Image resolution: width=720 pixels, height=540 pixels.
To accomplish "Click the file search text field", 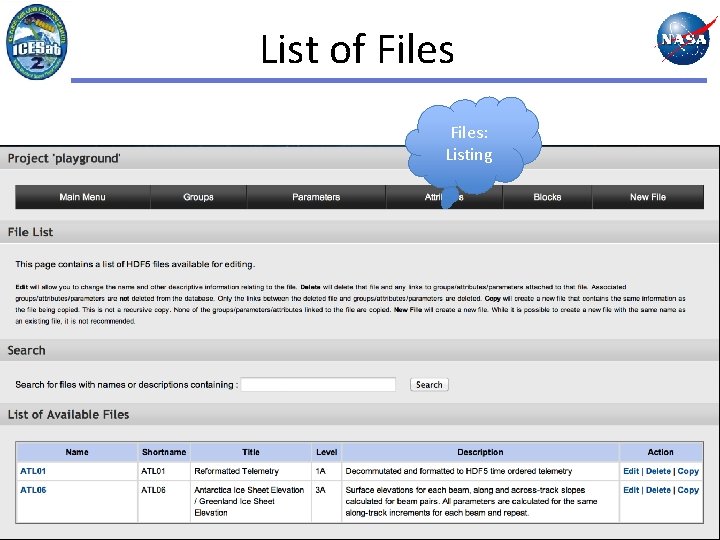I will pos(318,384).
